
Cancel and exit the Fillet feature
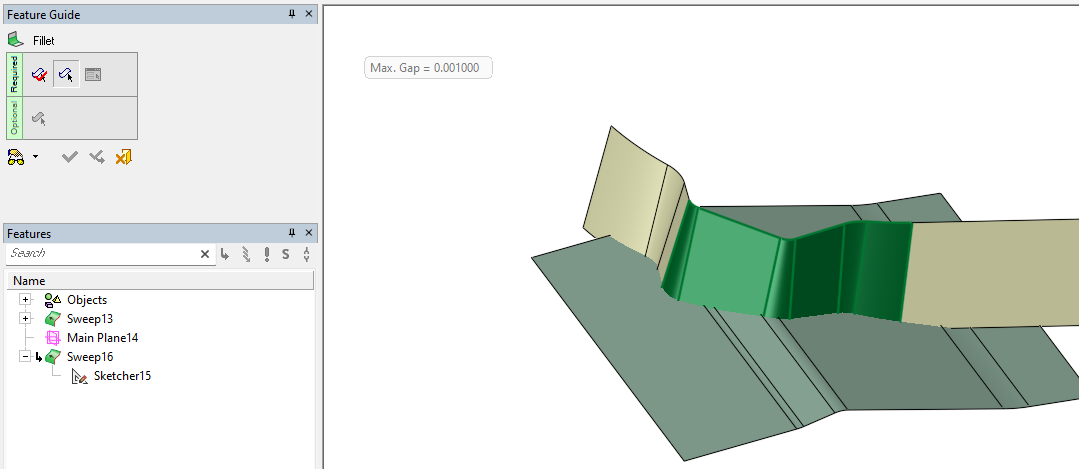tap(123, 157)
